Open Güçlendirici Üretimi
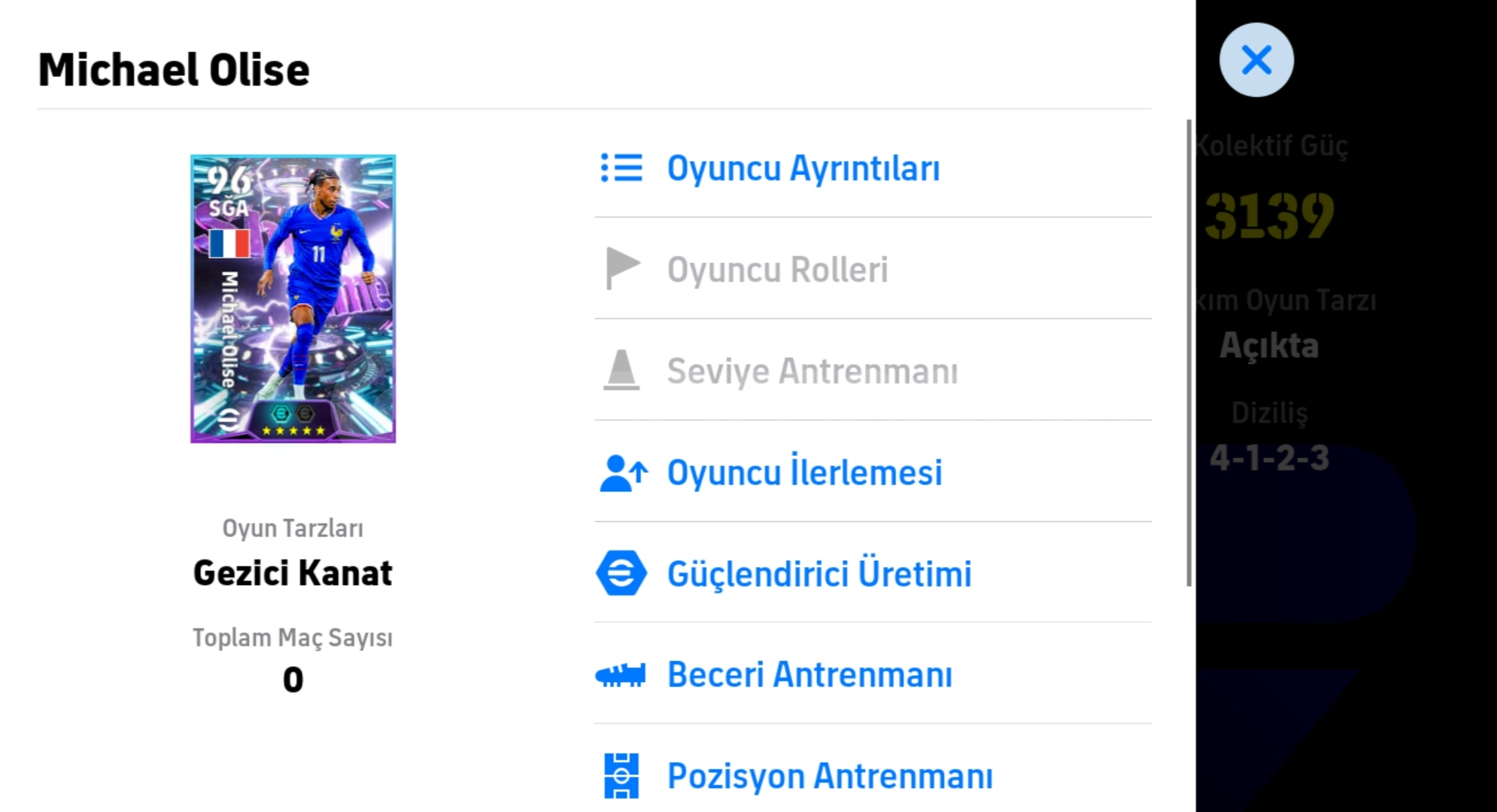The image size is (1497, 812). [819, 574]
